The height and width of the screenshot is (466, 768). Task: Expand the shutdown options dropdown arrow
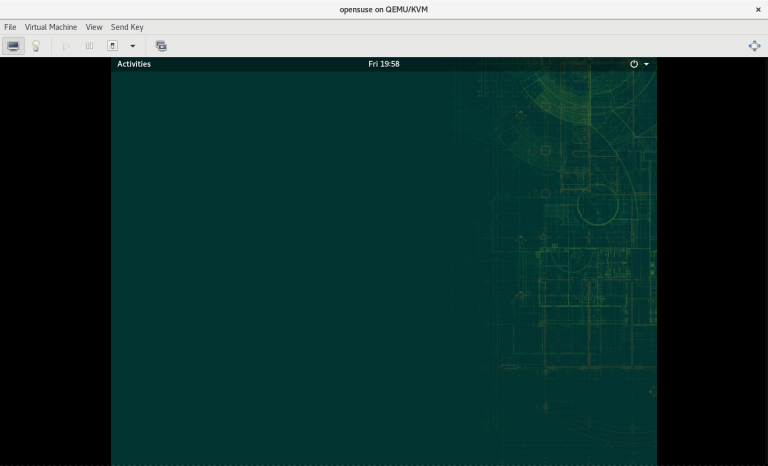(132, 46)
